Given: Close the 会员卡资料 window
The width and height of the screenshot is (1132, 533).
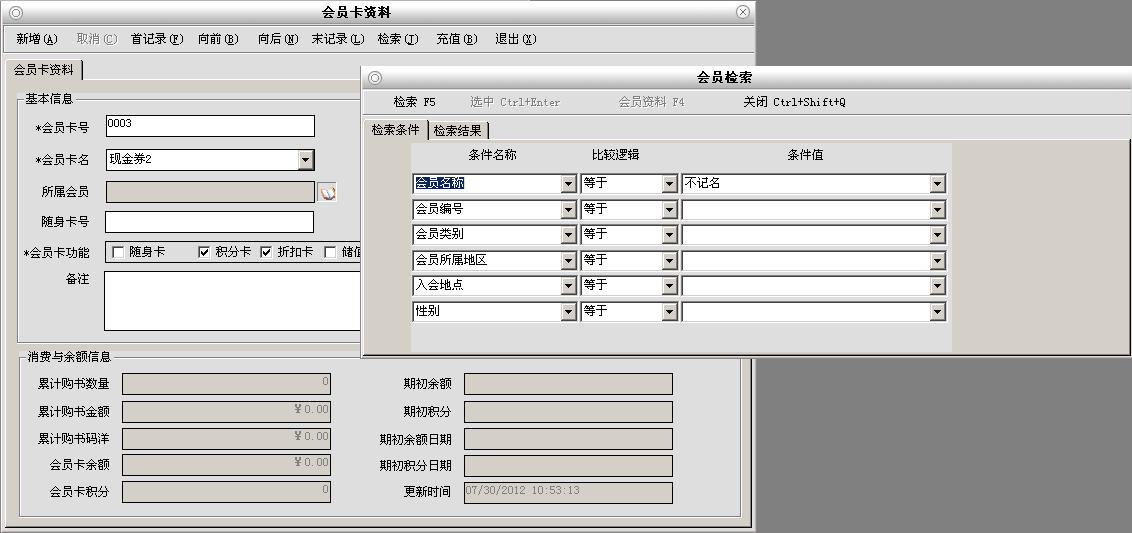Looking at the screenshot, I should [742, 12].
